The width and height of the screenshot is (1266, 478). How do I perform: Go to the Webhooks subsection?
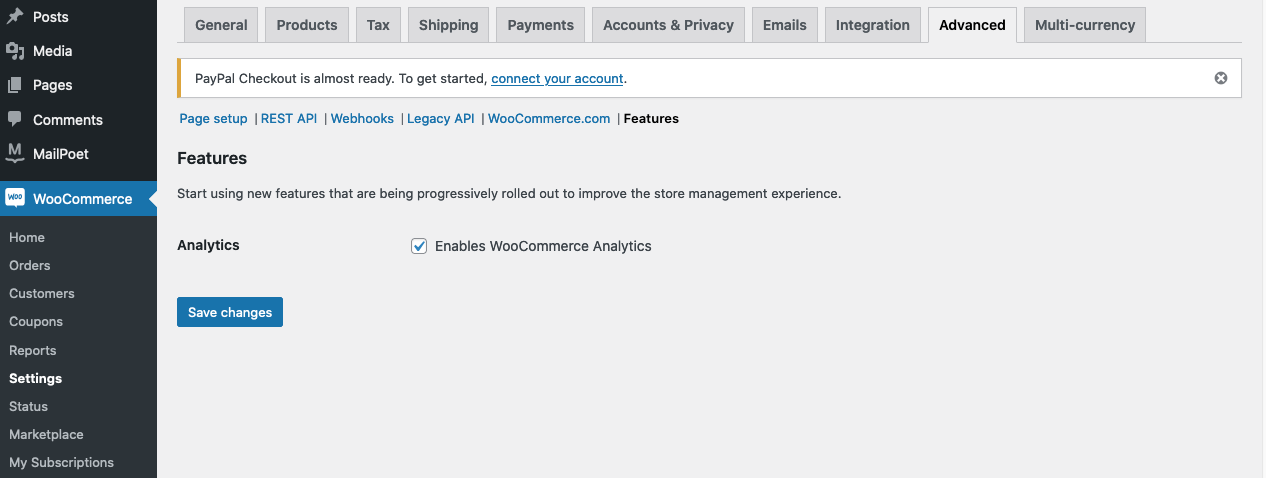click(x=362, y=118)
